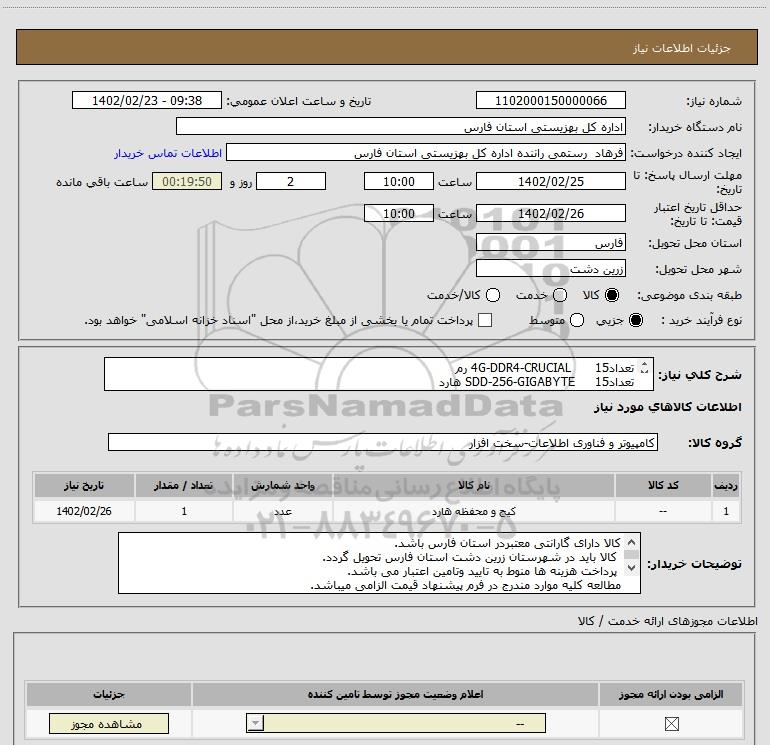Click the remaining time 00:19:50 field
This screenshot has width=770, height=745.
pyautogui.click(x=187, y=181)
